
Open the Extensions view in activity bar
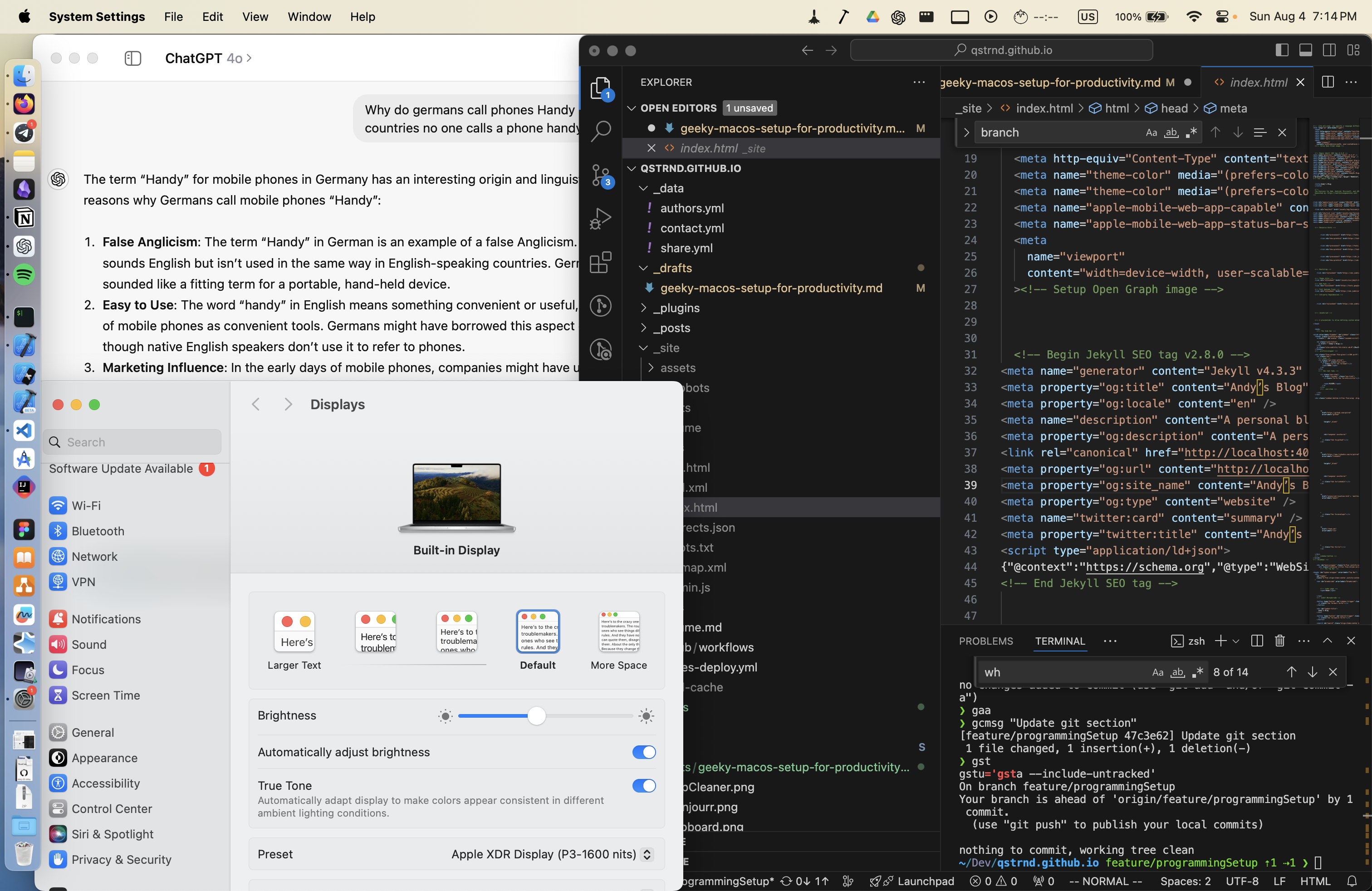[601, 263]
